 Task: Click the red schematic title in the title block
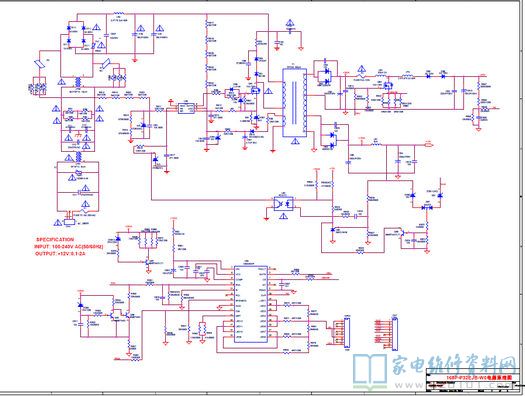(479, 377)
